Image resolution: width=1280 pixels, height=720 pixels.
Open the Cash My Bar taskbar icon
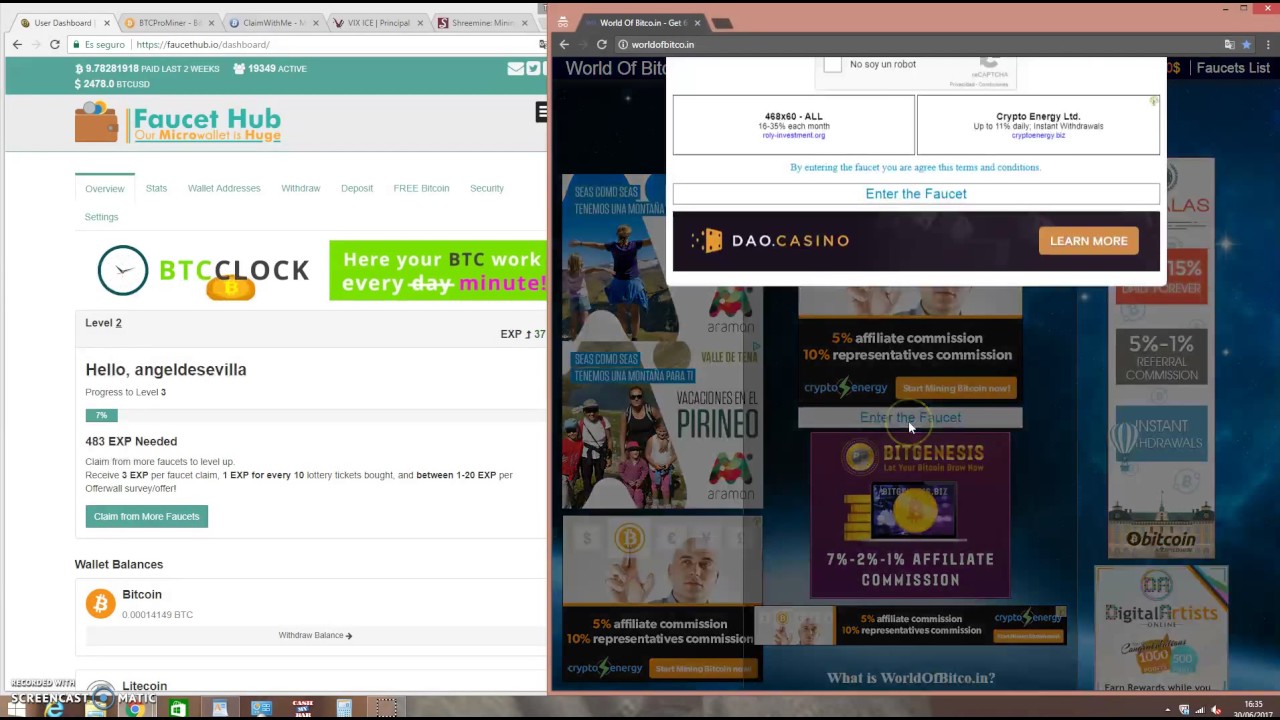tap(302, 709)
